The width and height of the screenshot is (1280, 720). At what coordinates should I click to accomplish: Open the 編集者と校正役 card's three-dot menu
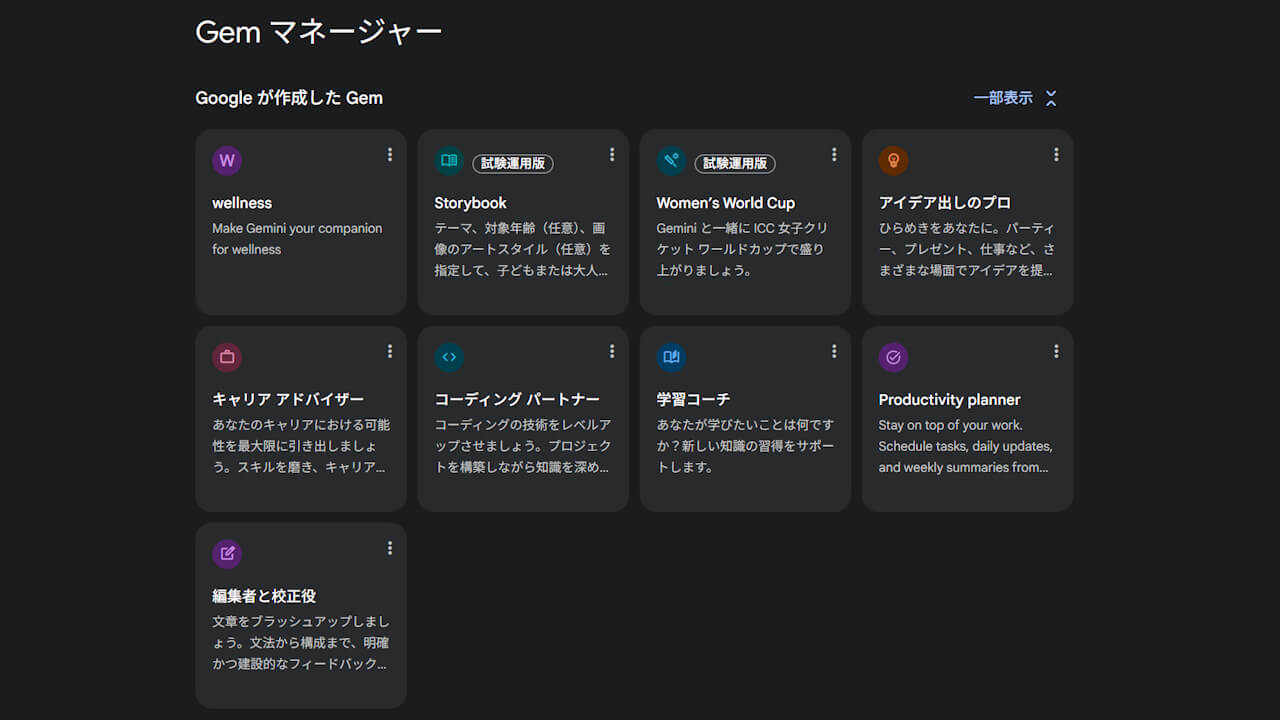coord(390,548)
